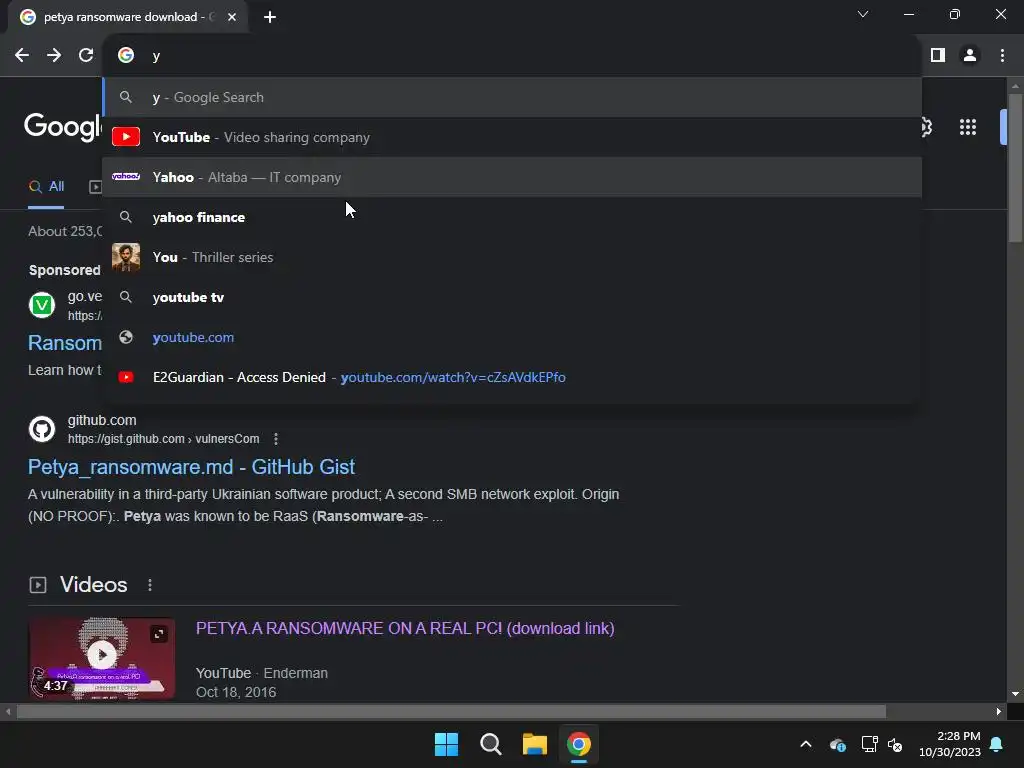Open the Windows Start button

(447, 744)
